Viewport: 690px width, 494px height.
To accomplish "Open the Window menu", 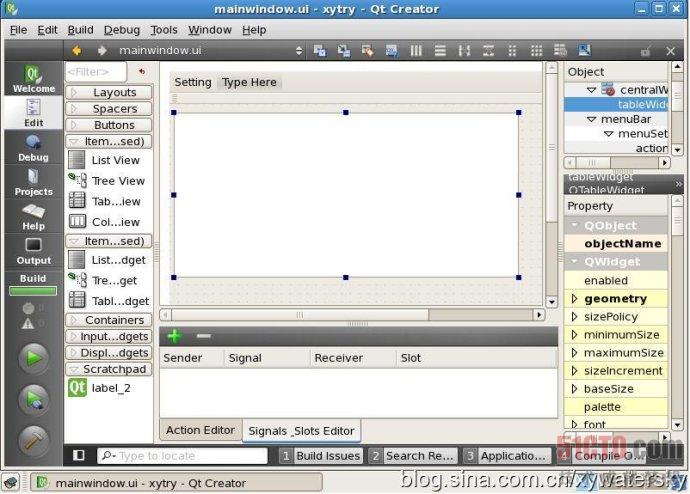I will pyautogui.click(x=210, y=30).
